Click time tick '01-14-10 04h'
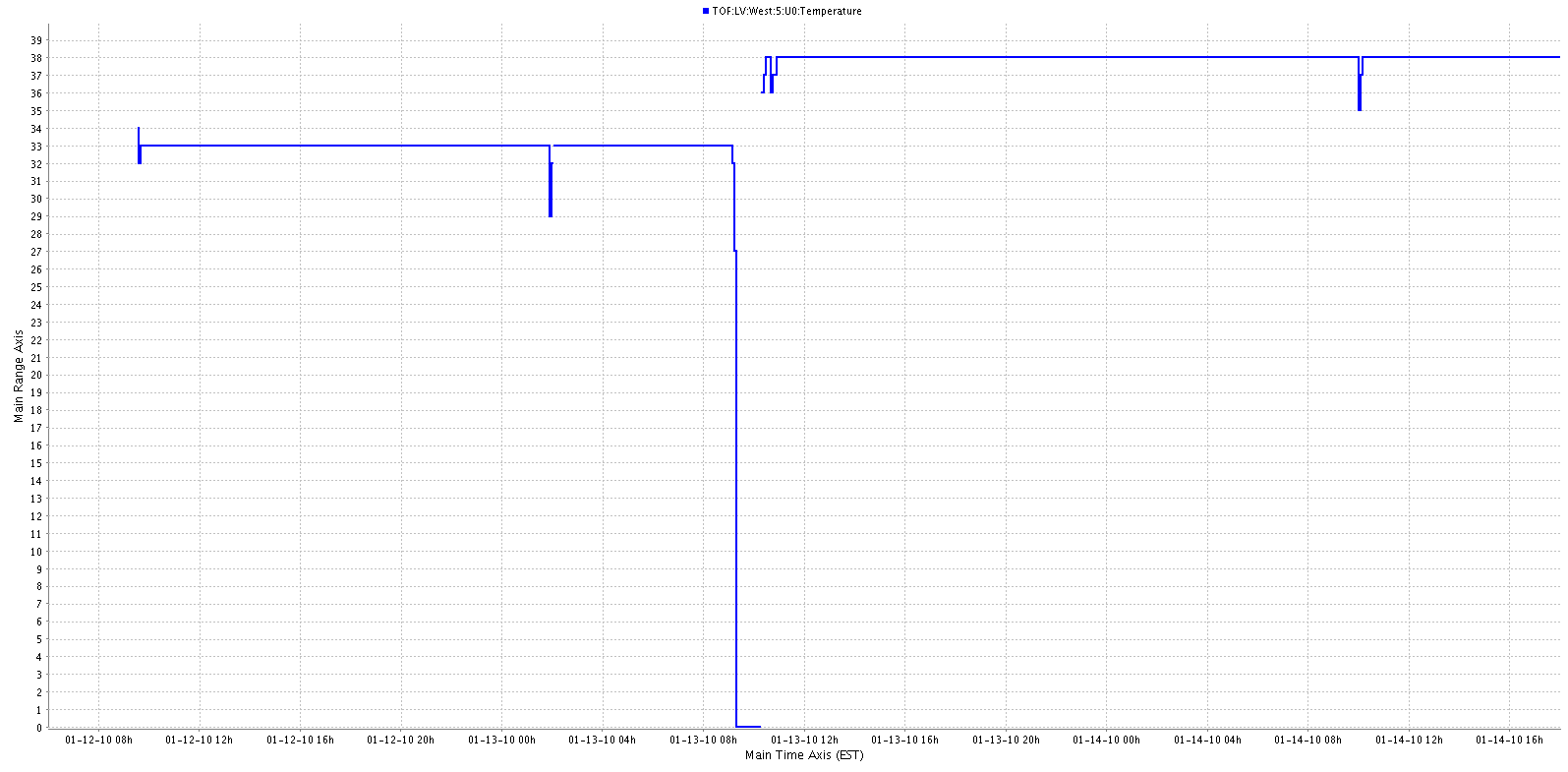The height and width of the screenshot is (772, 1568). tap(1207, 740)
